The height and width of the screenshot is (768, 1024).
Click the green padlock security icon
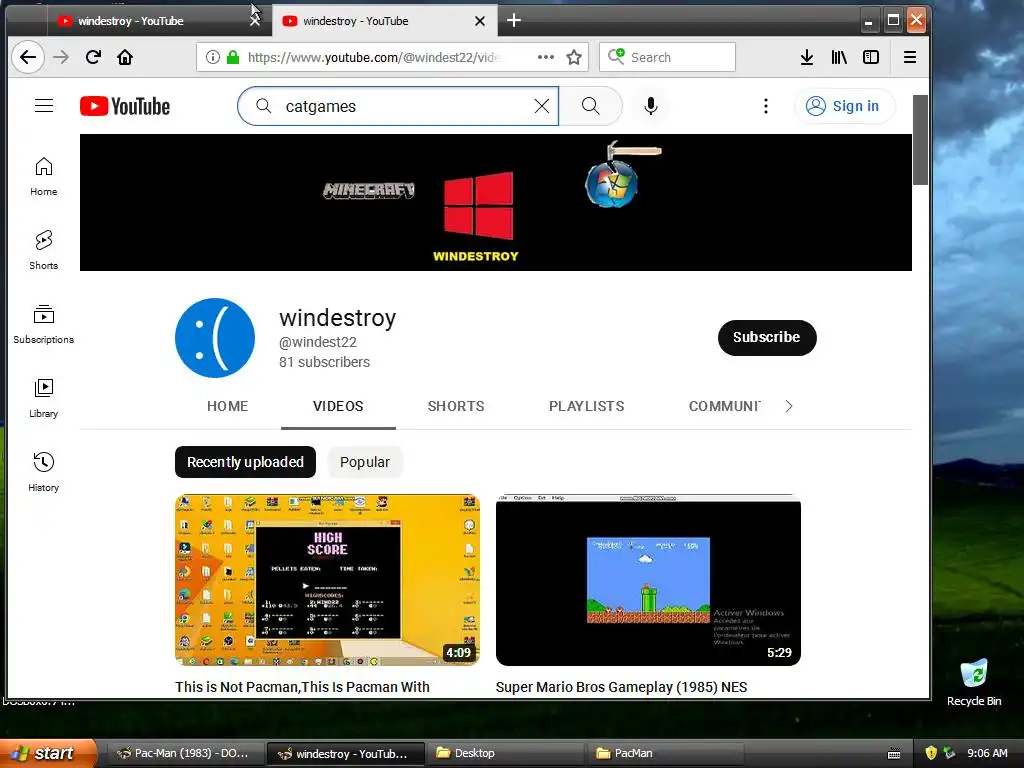[232, 57]
